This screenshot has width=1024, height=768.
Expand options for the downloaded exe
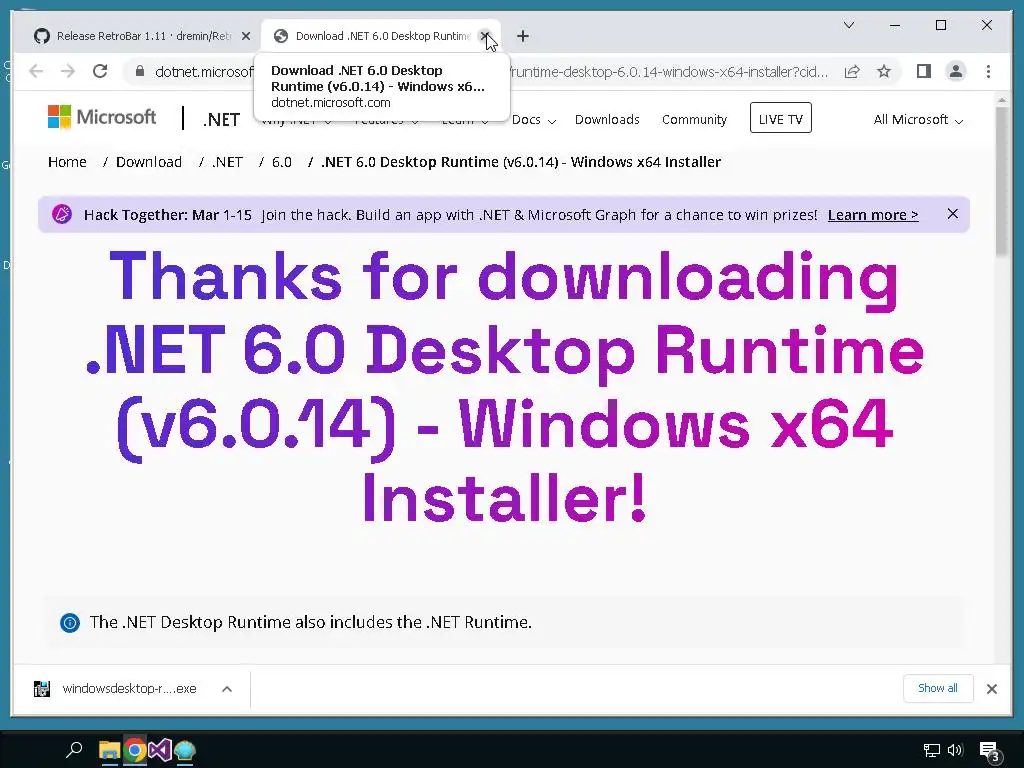point(227,689)
